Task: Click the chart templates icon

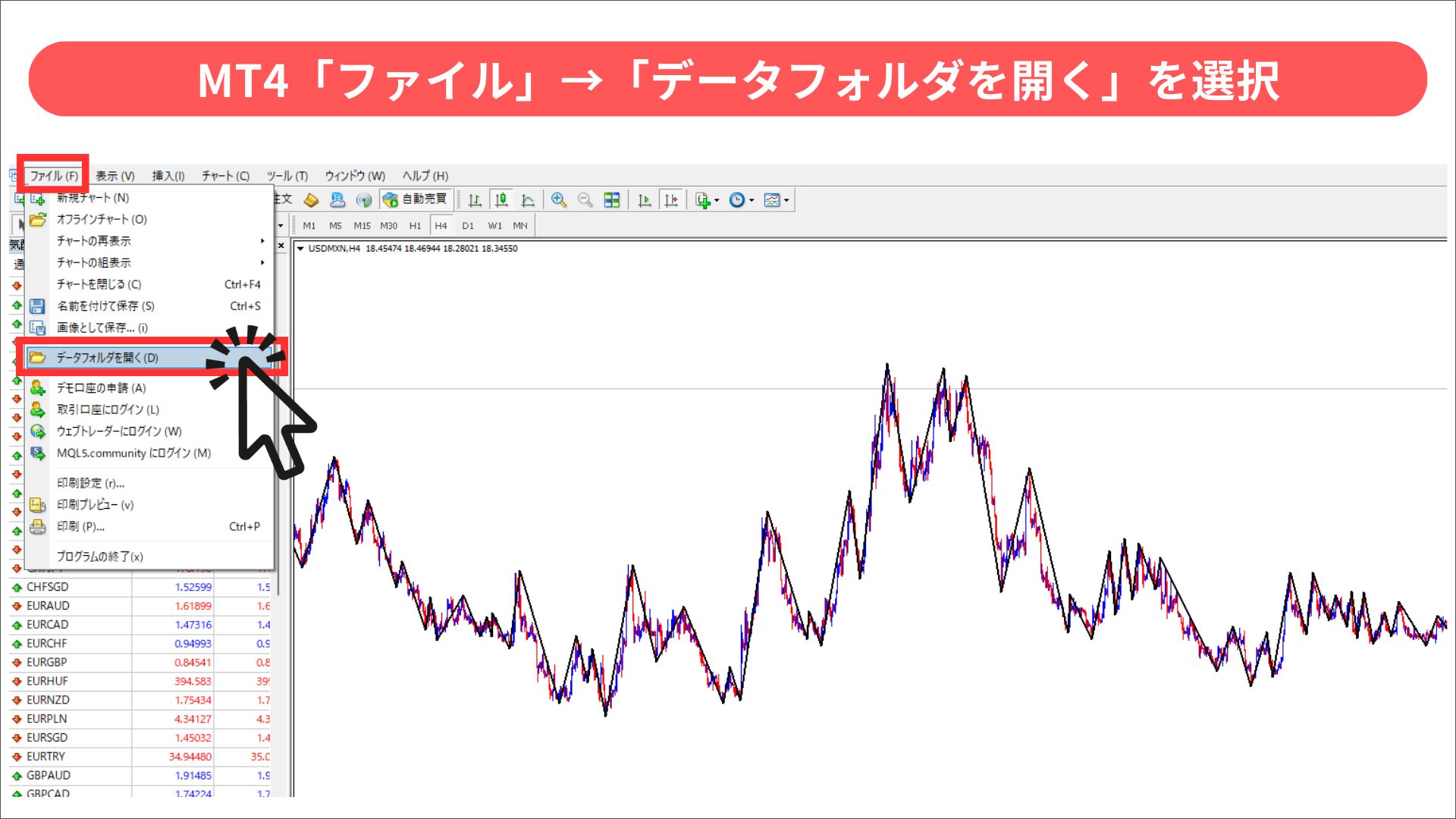Action: coord(772,200)
